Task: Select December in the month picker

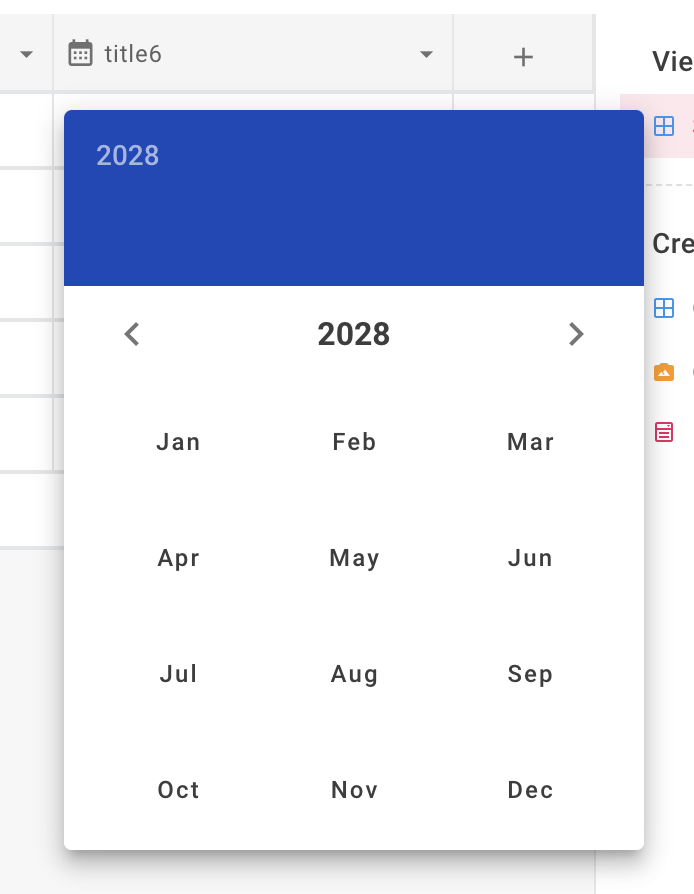Action: click(530, 789)
